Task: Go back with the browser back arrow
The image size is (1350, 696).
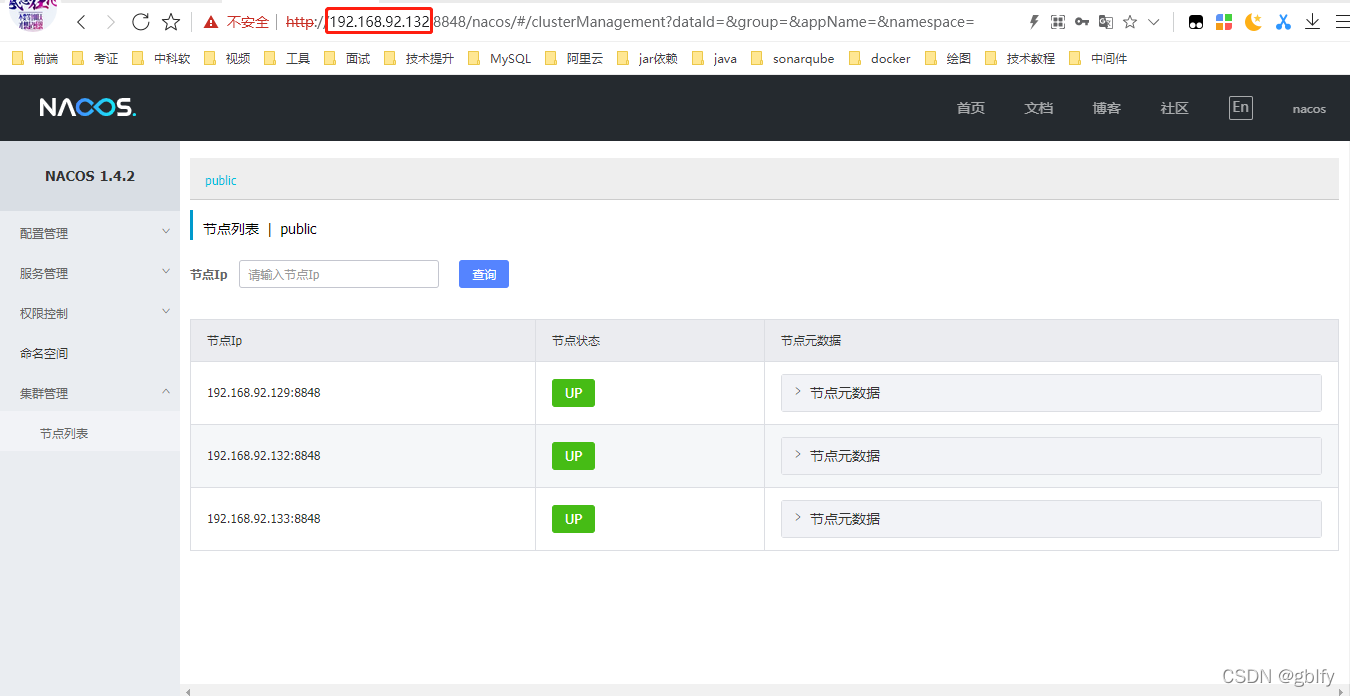Action: 81,21
